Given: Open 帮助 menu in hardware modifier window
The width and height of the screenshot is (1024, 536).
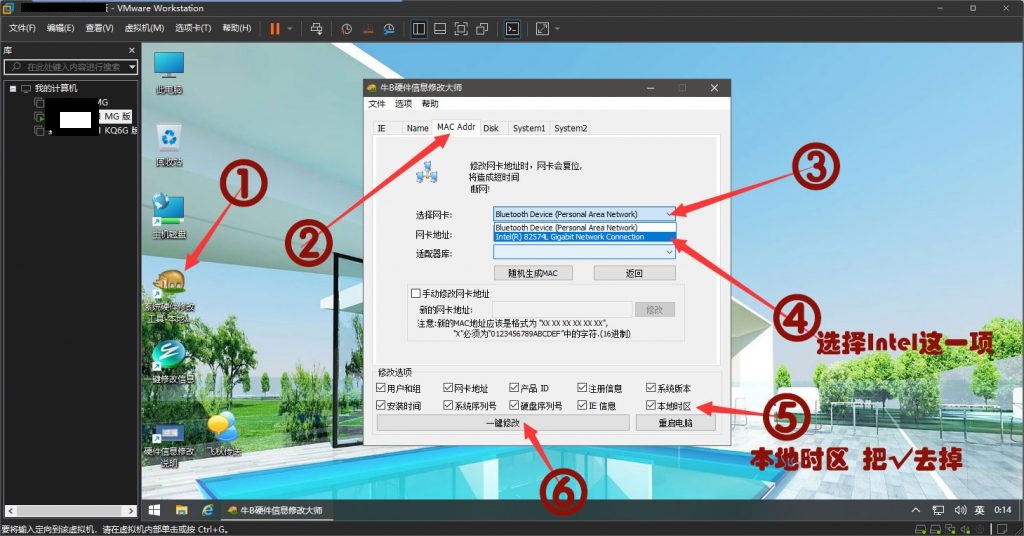Looking at the screenshot, I should pyautogui.click(x=430, y=104).
